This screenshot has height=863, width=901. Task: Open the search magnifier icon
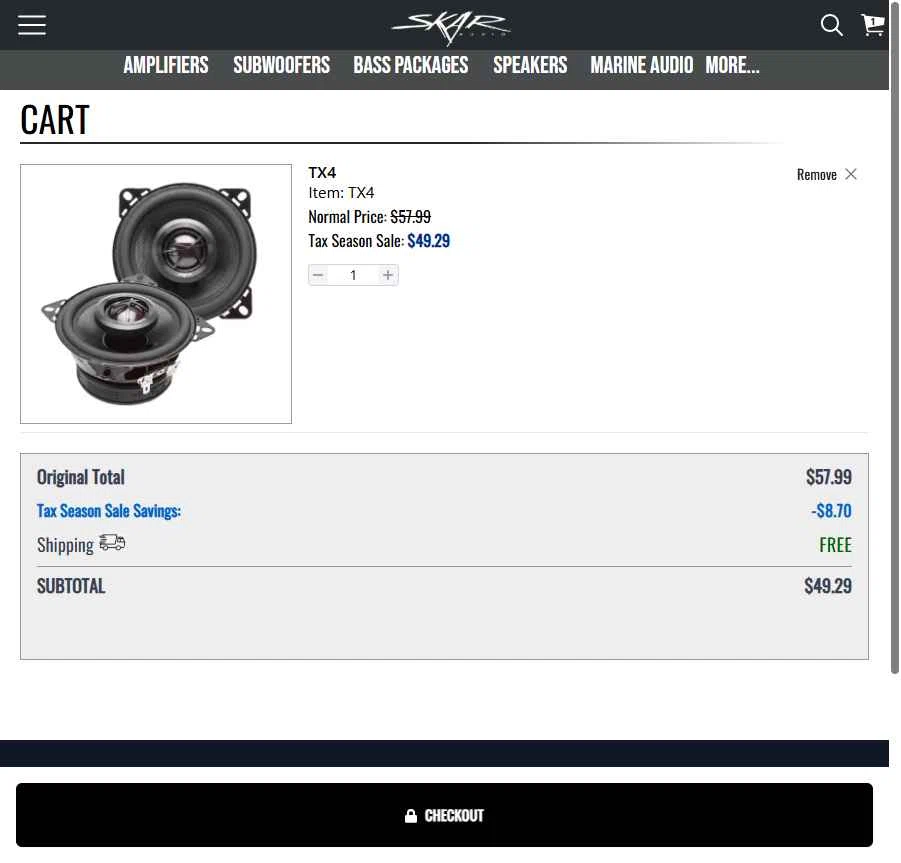tap(831, 25)
